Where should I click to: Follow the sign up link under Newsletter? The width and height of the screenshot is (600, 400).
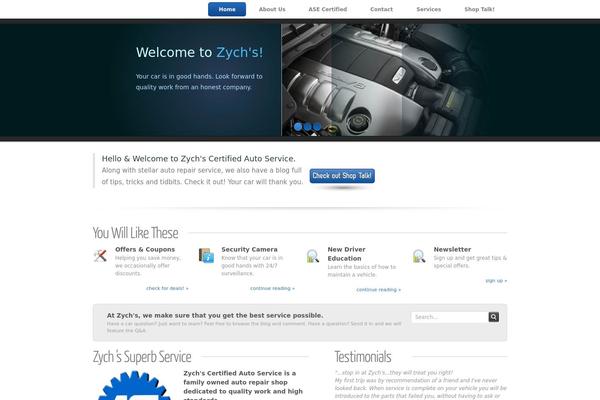(x=496, y=281)
